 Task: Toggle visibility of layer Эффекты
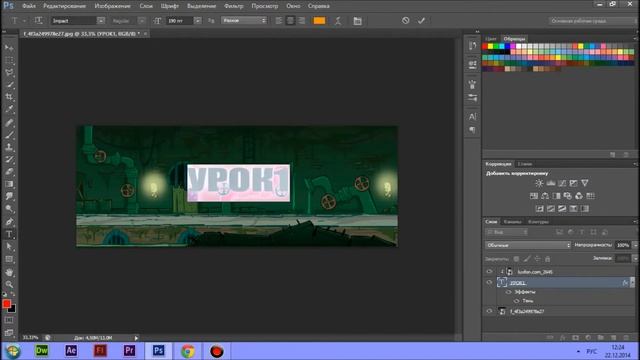[x=509, y=292]
